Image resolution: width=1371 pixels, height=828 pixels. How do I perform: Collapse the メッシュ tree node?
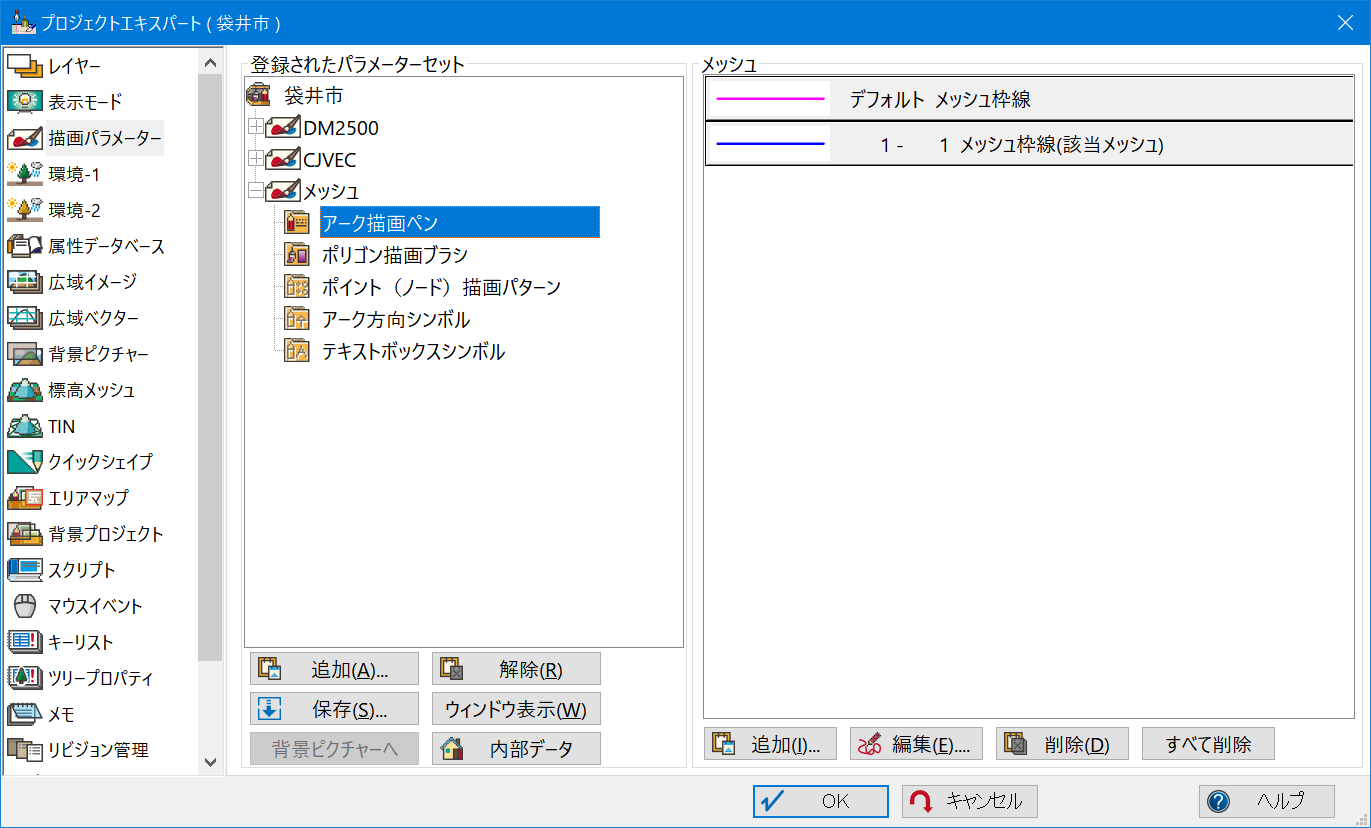pos(256,191)
